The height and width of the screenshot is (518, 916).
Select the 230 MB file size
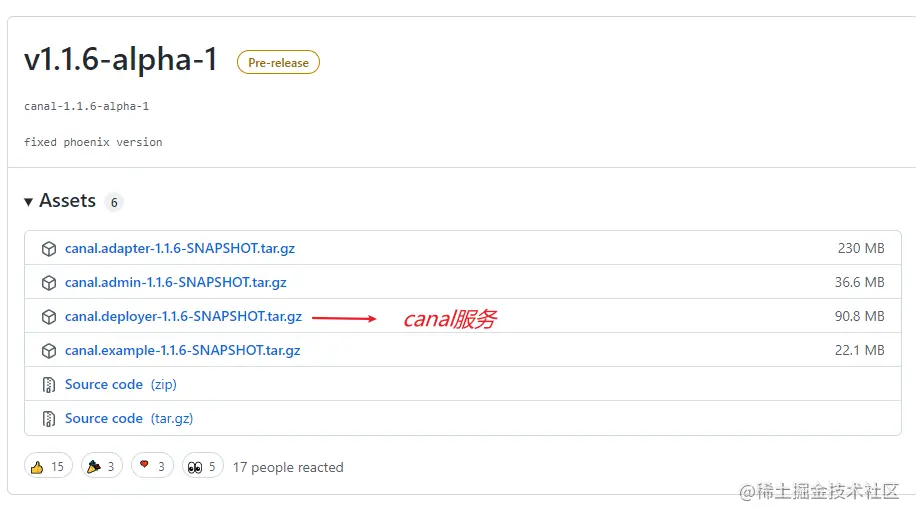point(861,248)
